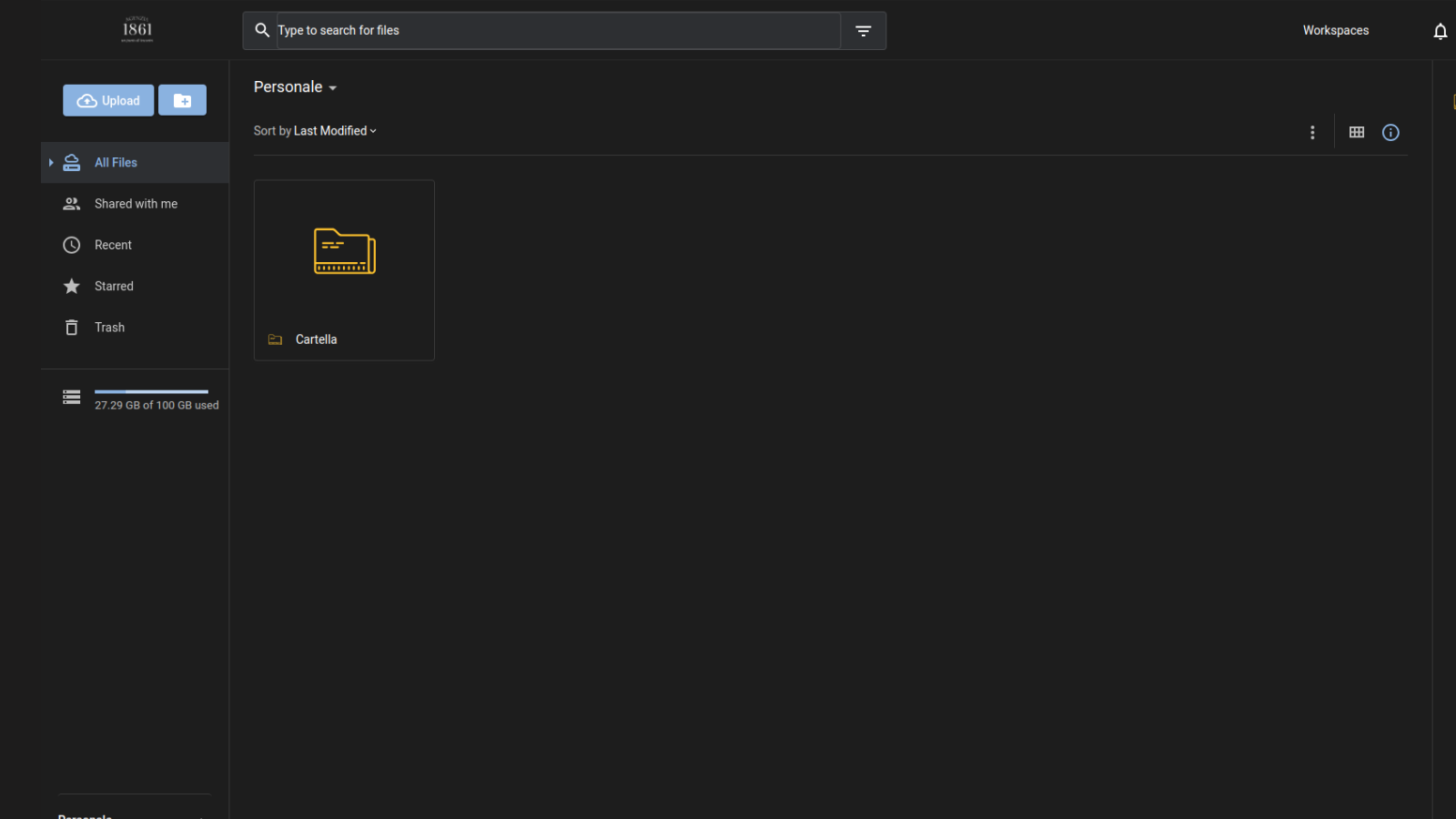Viewport: 1456px width, 819px height.
Task: Click the Upload button
Action: (108, 100)
